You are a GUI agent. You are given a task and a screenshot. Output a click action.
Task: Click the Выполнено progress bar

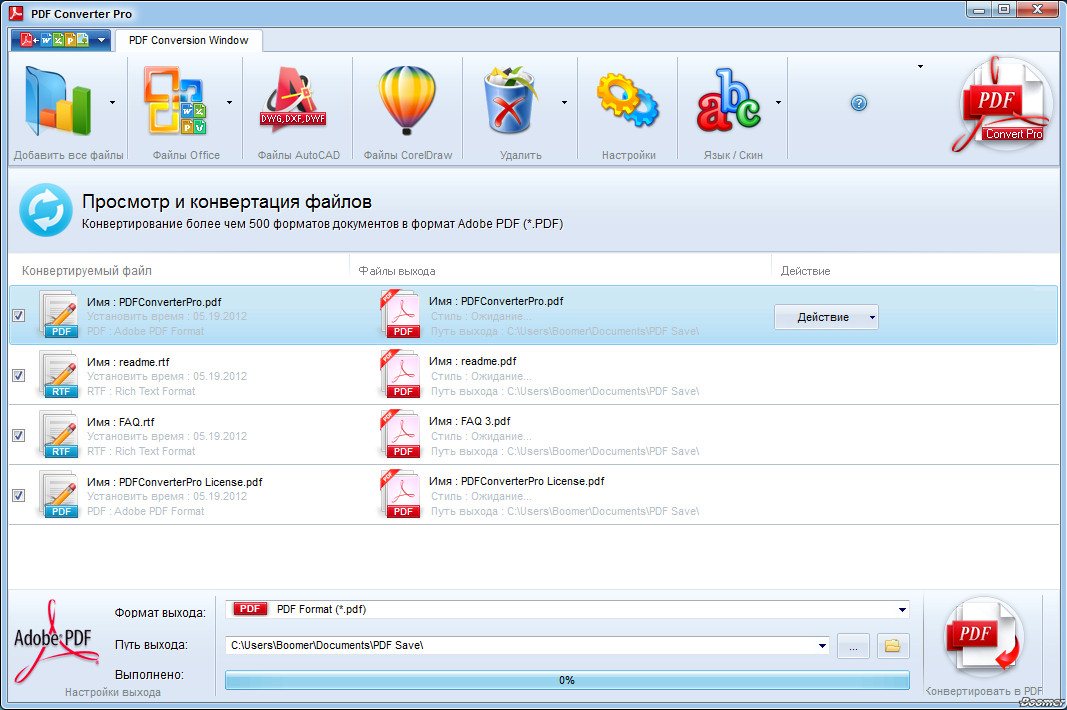point(566,680)
